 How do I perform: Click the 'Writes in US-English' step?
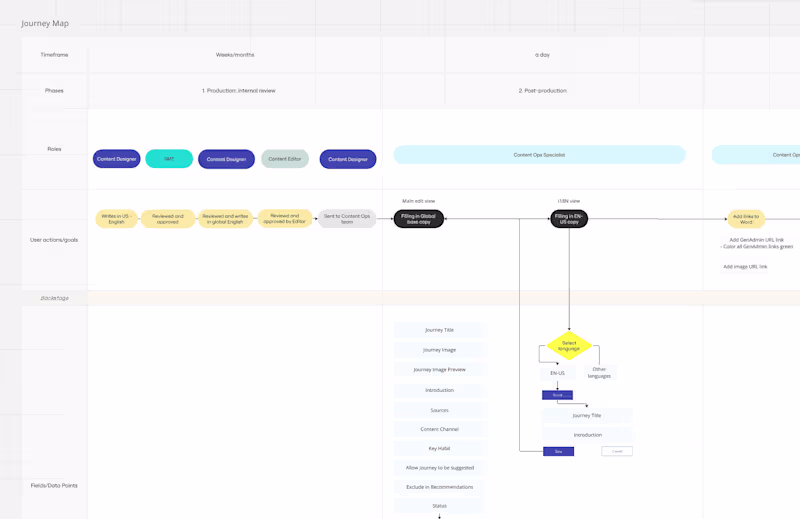116,219
